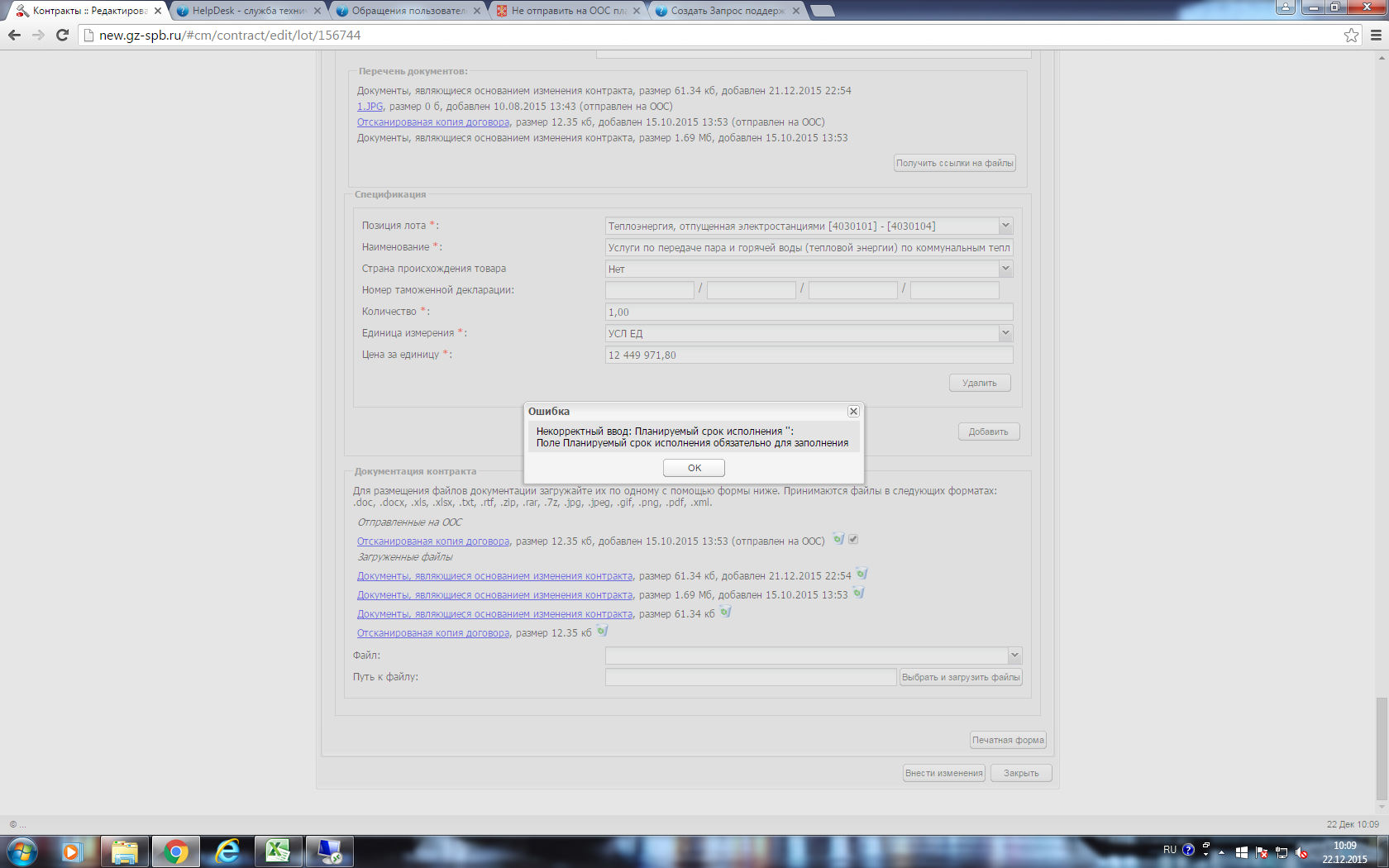Delete the uploaded 12.35 кб scanned copy via trash icon
The width and height of the screenshot is (1389, 868).
coord(602,631)
